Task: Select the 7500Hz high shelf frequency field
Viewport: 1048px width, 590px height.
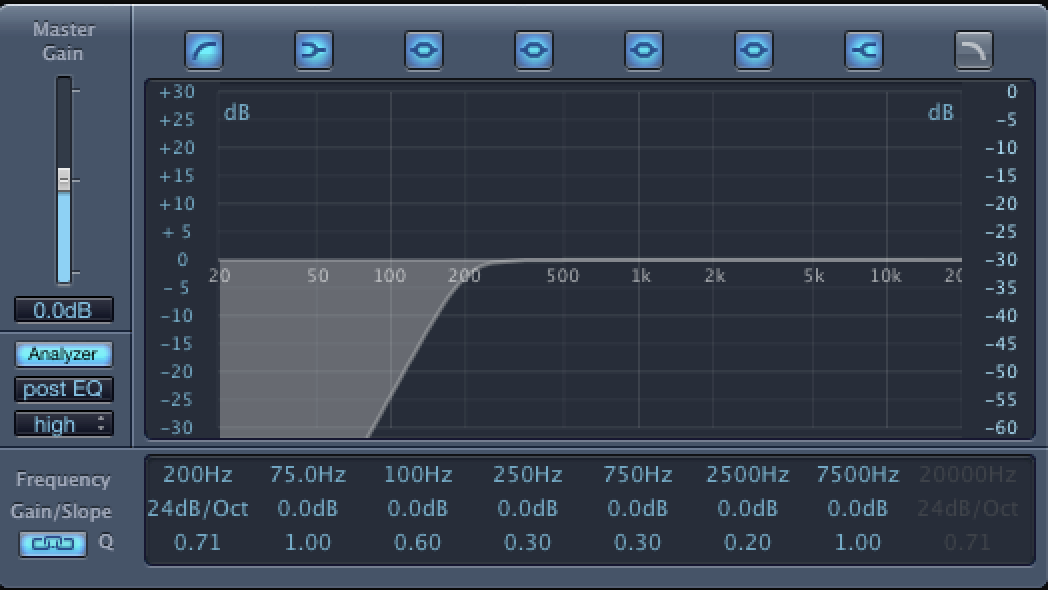Action: [857, 474]
